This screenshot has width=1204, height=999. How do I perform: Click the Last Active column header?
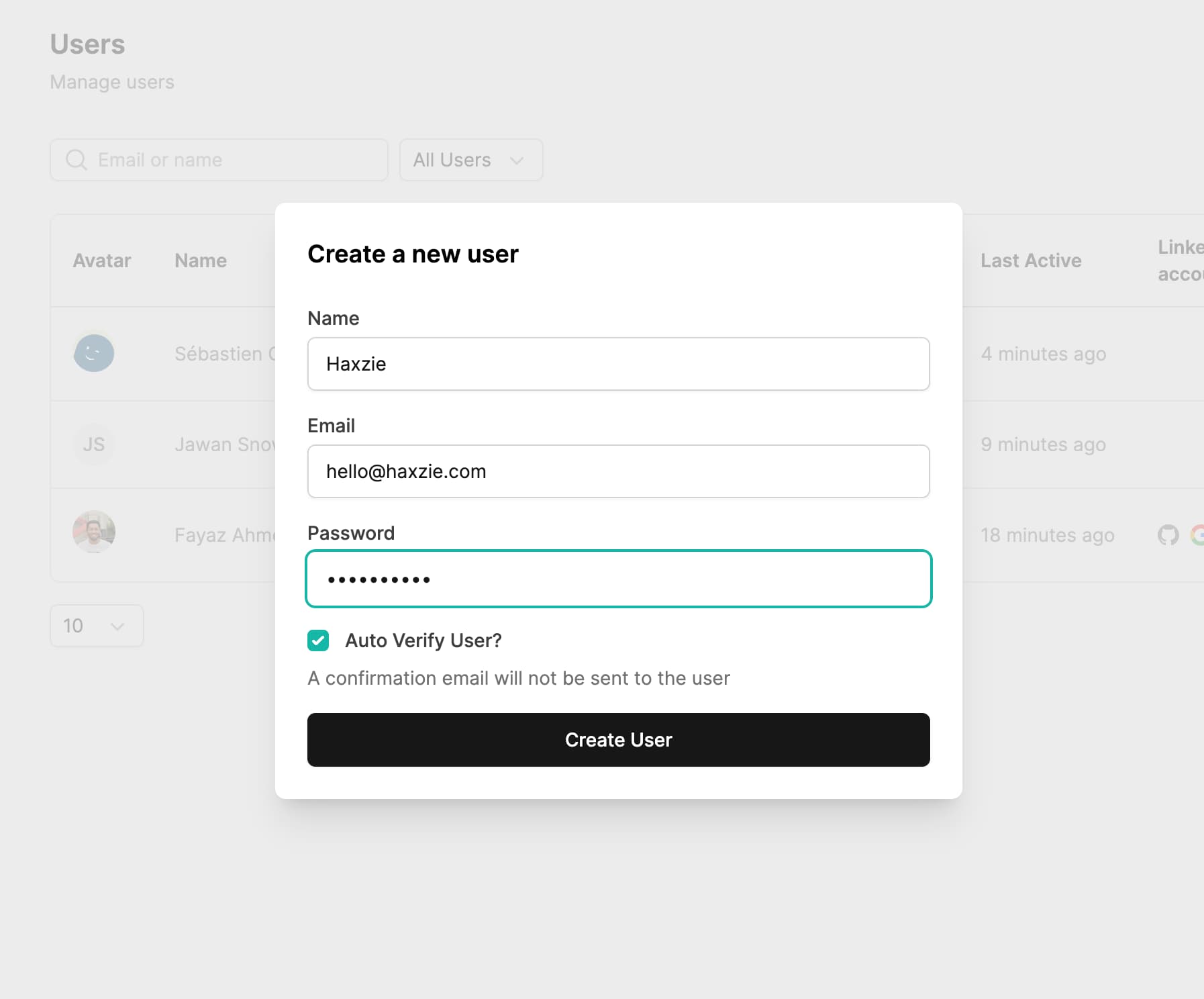1030,260
